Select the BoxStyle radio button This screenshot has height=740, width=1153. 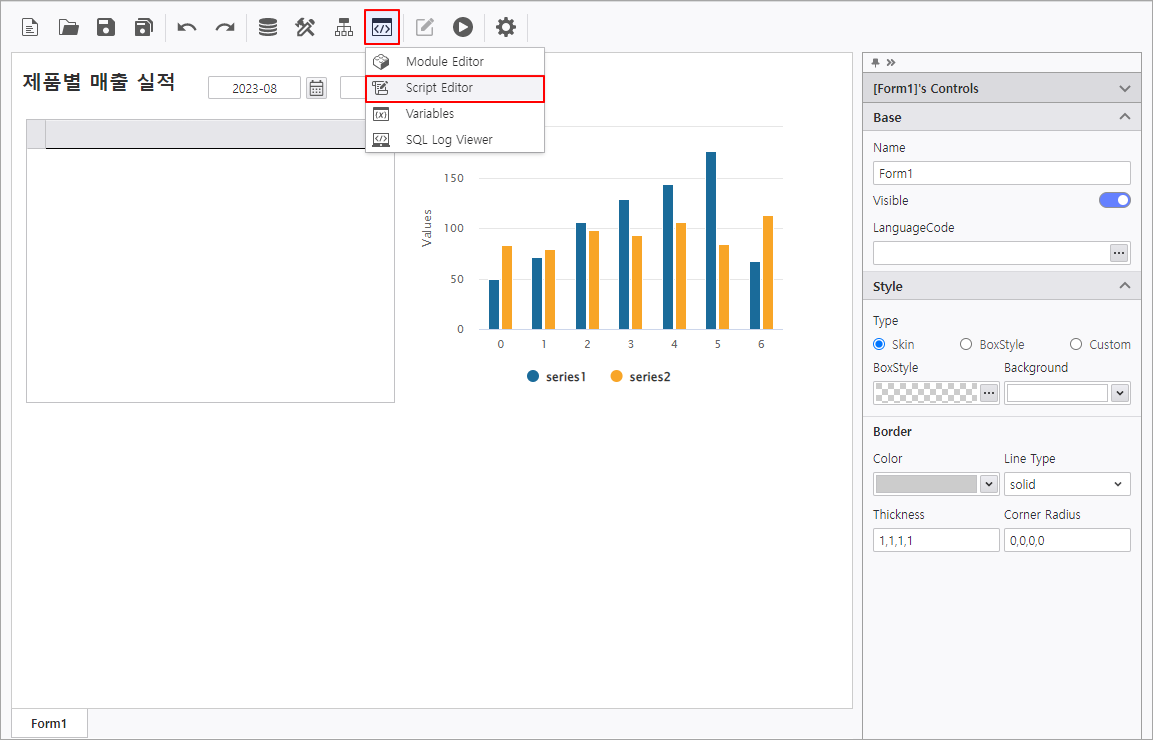click(965, 344)
